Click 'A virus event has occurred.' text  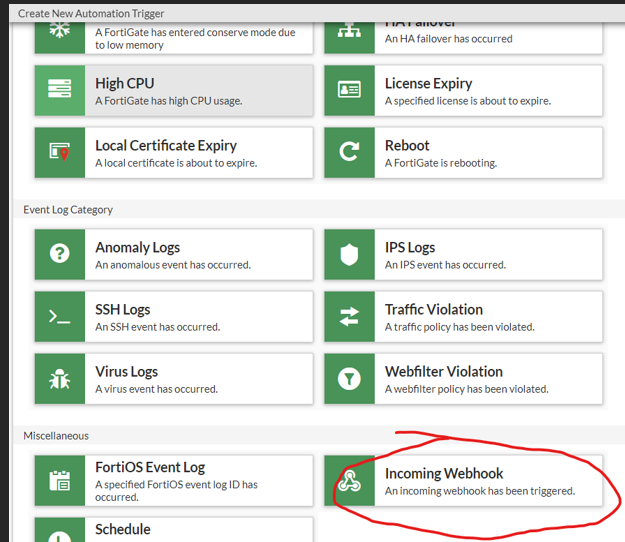tap(156, 389)
